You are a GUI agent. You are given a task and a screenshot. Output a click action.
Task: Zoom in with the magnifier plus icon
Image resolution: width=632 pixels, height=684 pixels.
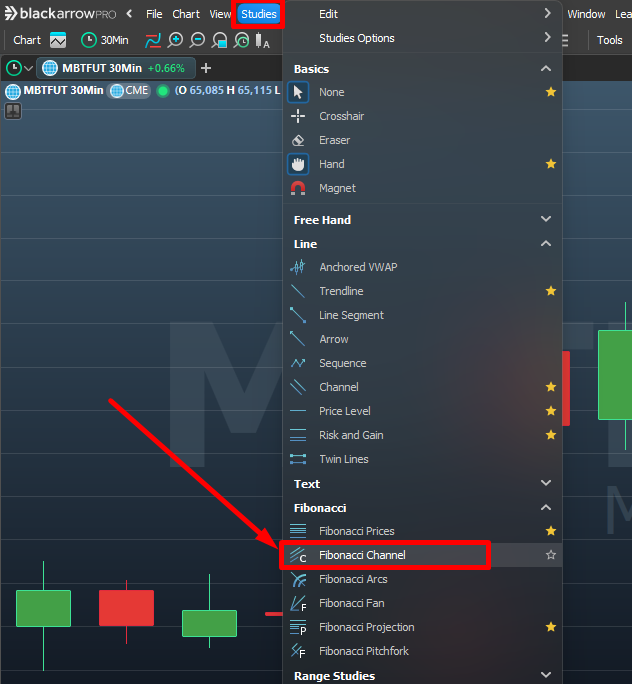click(x=175, y=40)
